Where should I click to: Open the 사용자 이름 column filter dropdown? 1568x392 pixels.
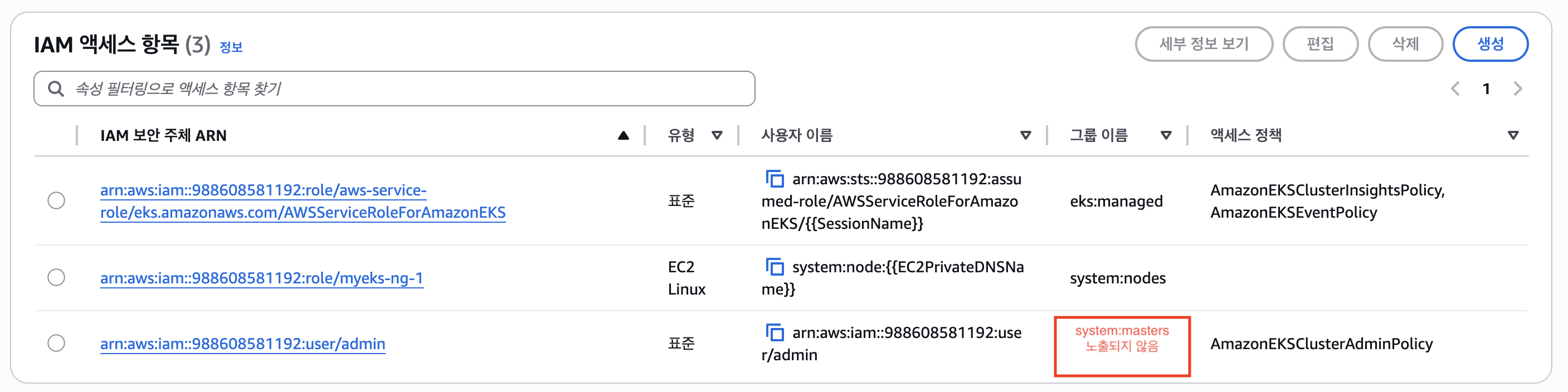click(1027, 135)
